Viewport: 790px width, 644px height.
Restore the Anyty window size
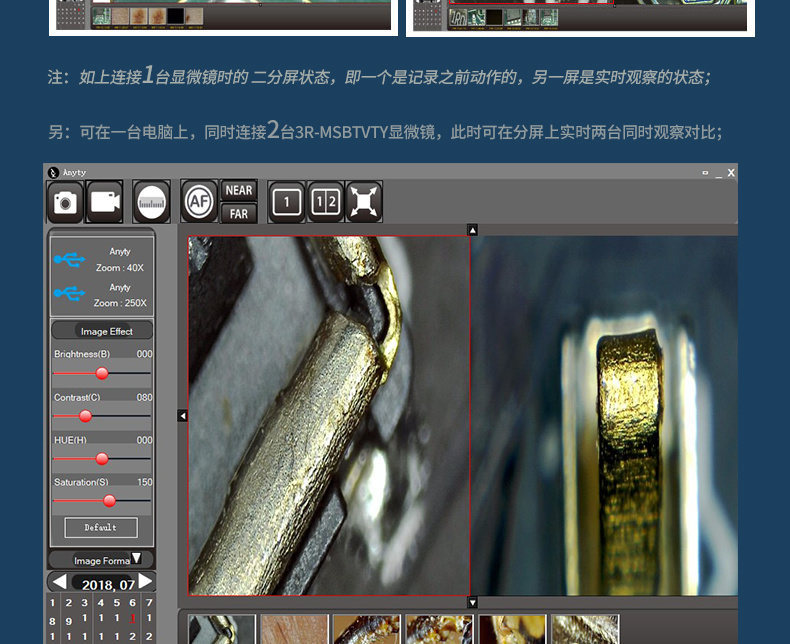(x=705, y=173)
